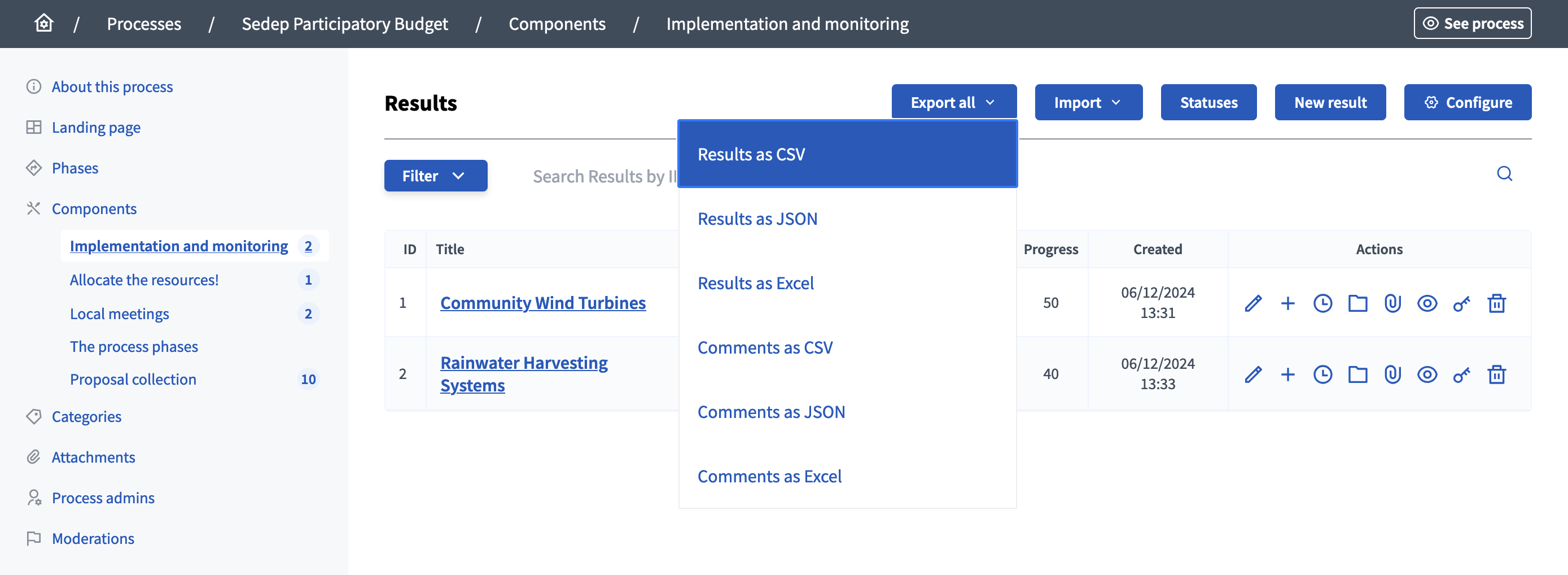Manage permissions for Rainwater Harvesting Systems
The image size is (1568, 575).
point(1461,374)
